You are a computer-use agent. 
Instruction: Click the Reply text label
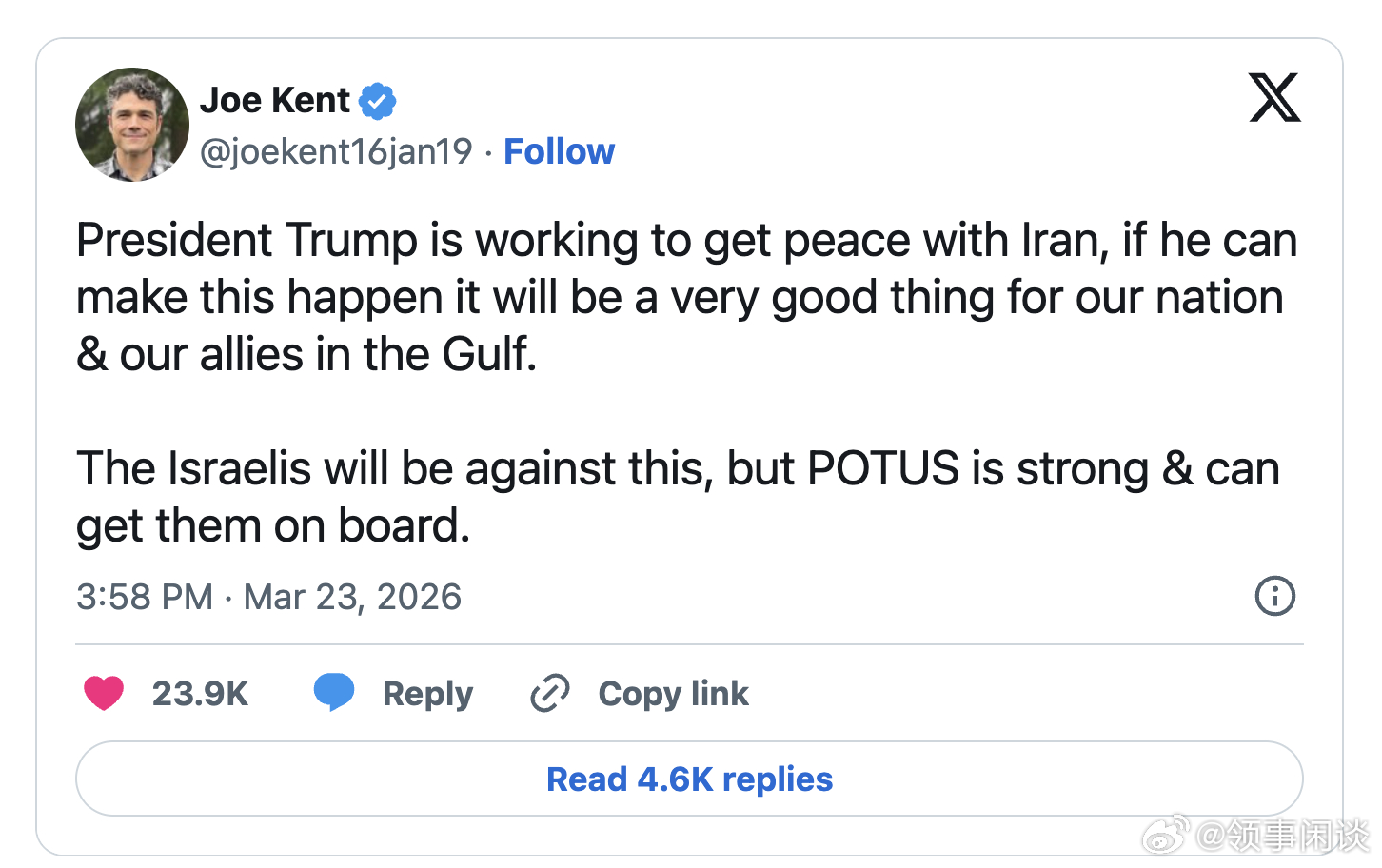pos(427,694)
